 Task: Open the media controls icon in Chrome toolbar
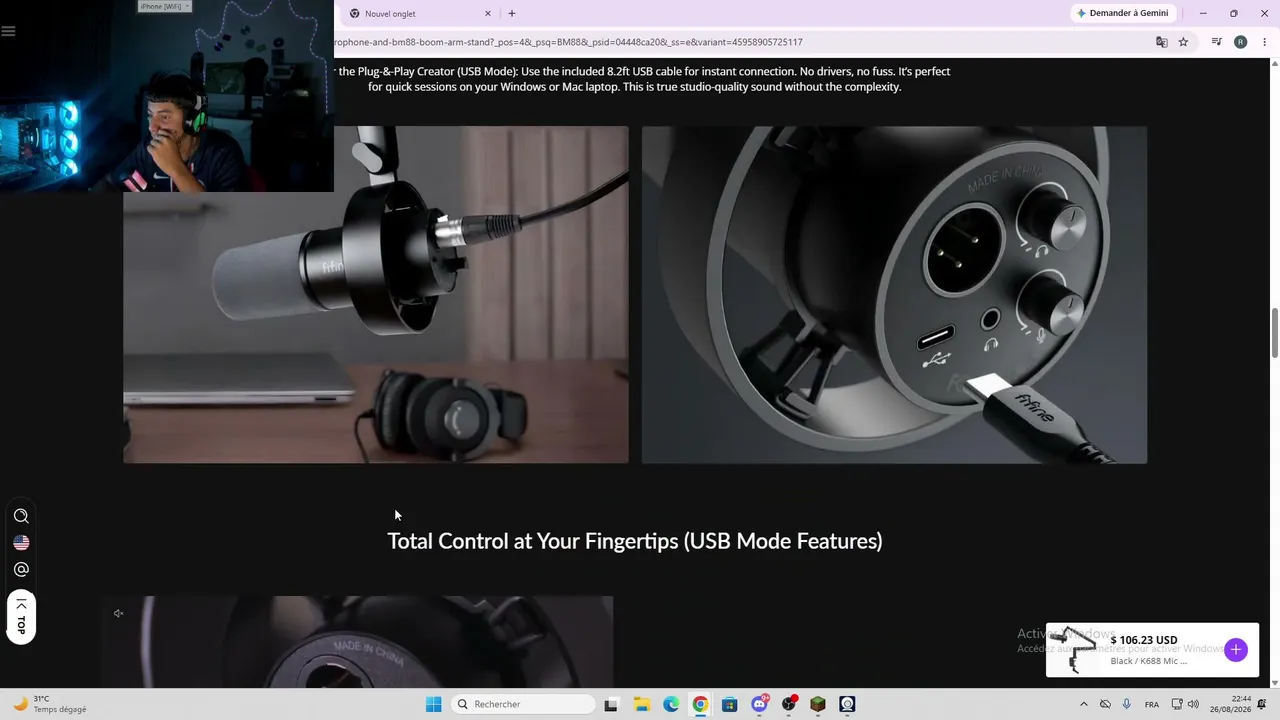[x=1216, y=42]
